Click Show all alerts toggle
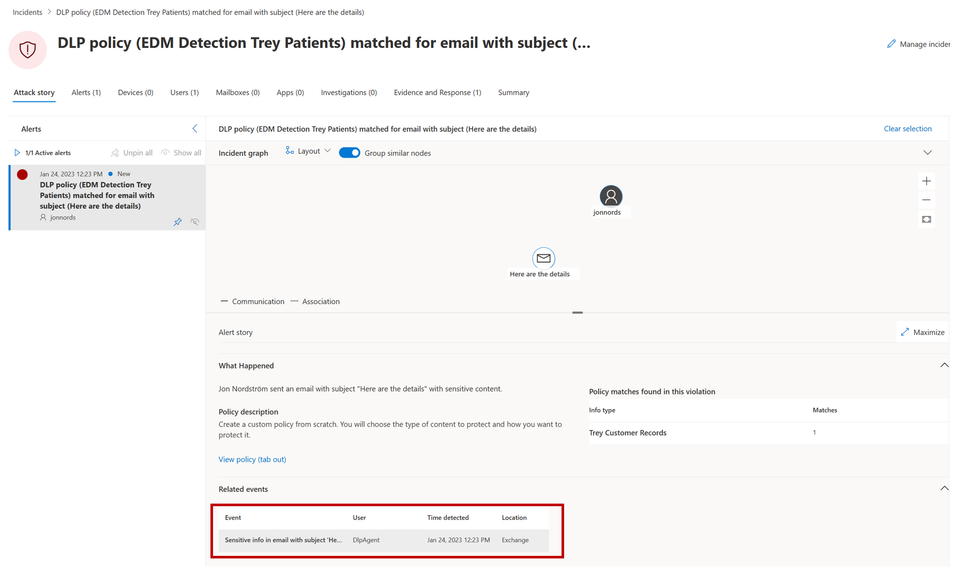This screenshot has width=954, height=576. coord(181,153)
